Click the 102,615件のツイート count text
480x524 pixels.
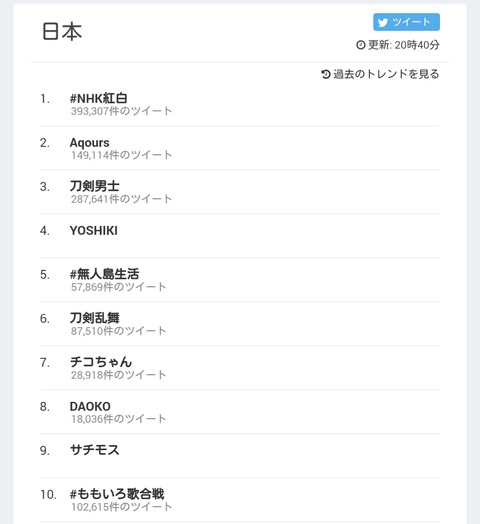point(121,507)
